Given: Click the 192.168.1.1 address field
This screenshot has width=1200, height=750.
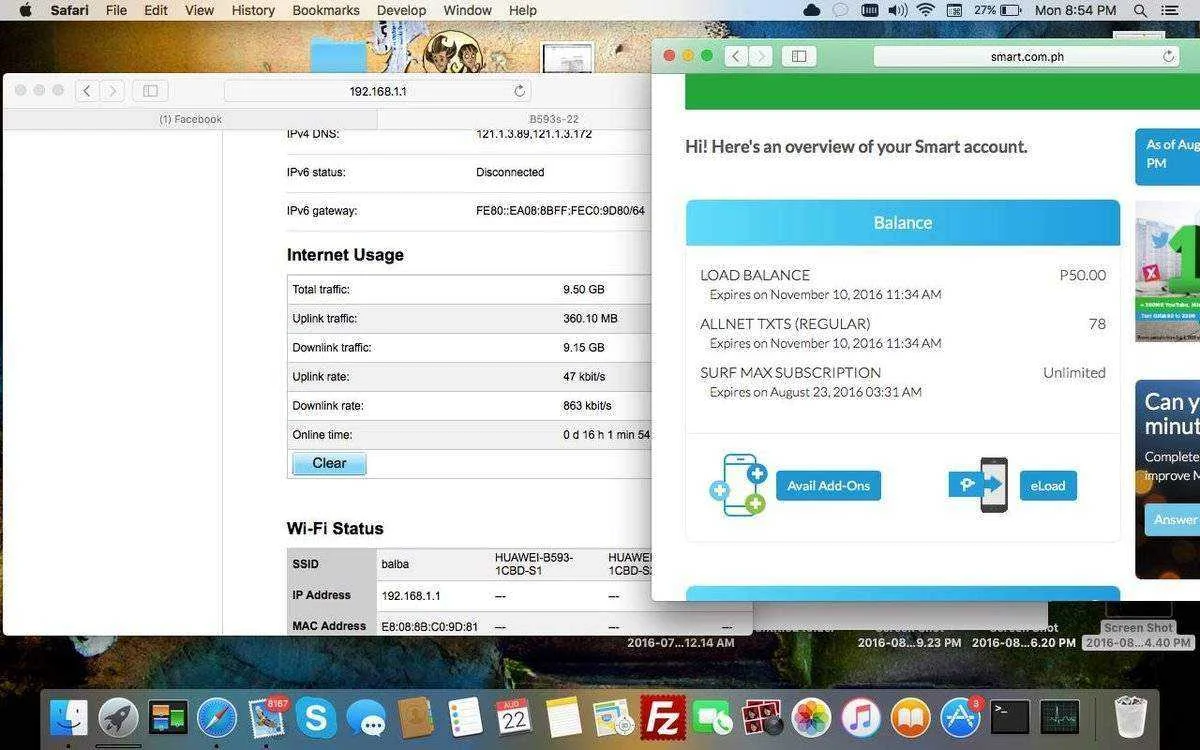Looking at the screenshot, I should point(378,91).
